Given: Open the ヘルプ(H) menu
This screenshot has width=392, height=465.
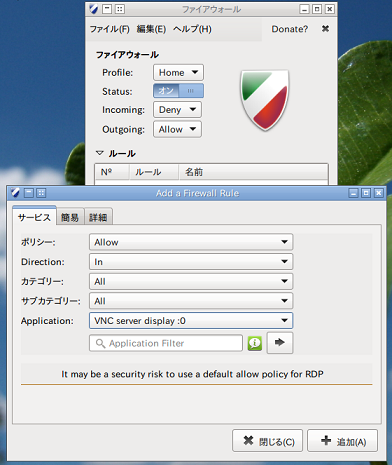Looking at the screenshot, I should [x=192, y=29].
